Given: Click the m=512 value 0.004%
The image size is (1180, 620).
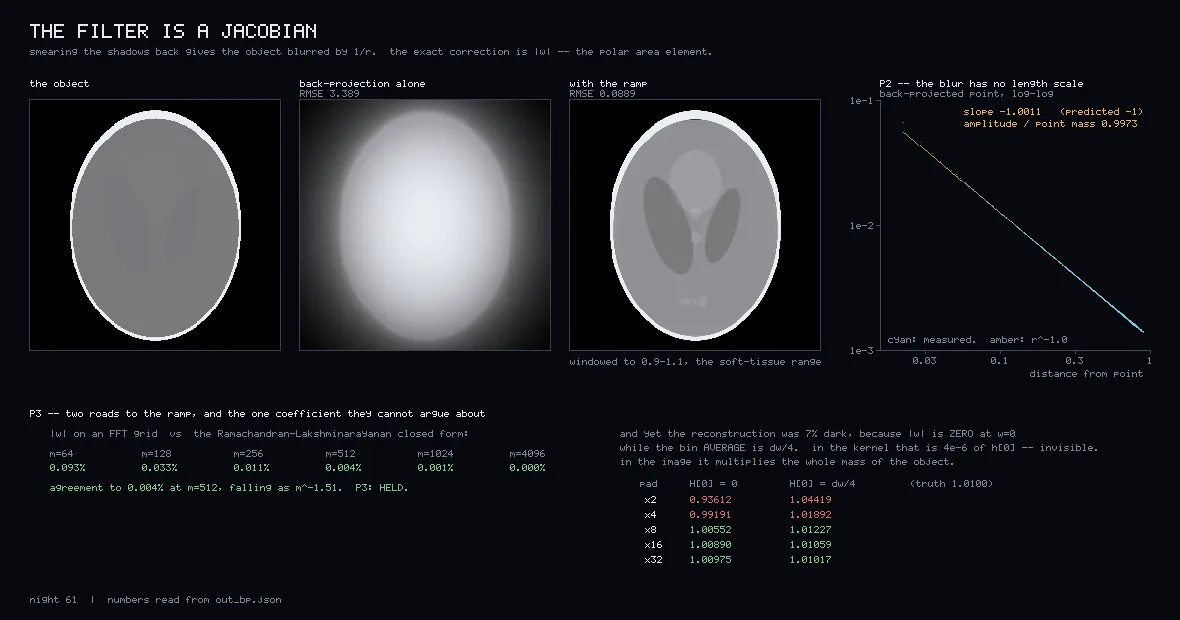Looking at the screenshot, I should click(343, 468).
